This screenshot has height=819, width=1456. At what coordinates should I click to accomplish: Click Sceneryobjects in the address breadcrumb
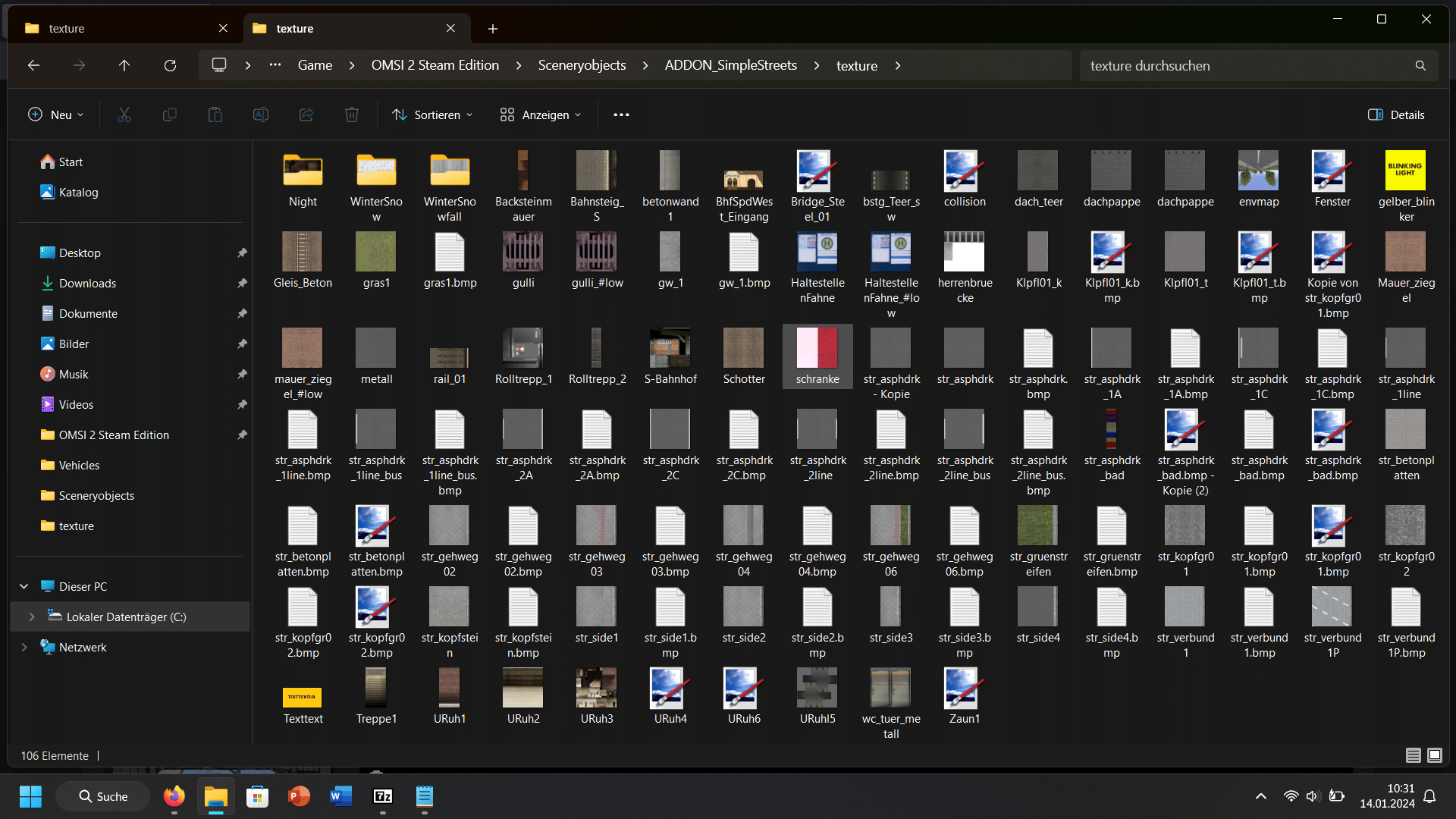tap(582, 65)
